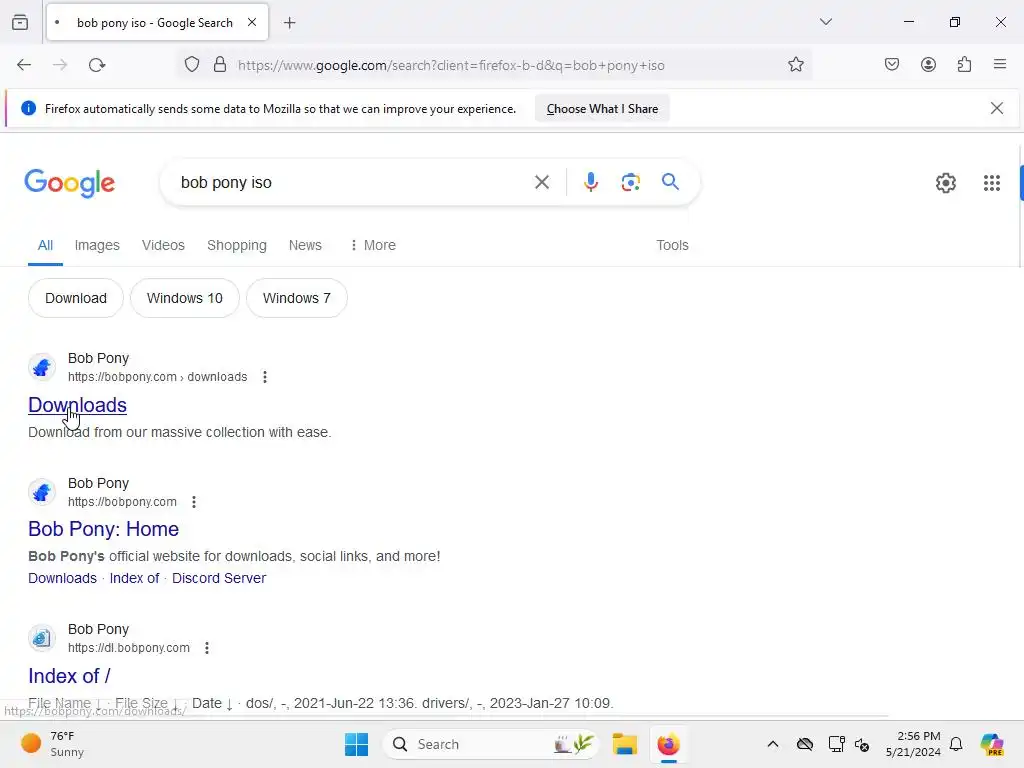The width and height of the screenshot is (1024, 768).
Task: Go back to the previous page
Action: tap(24, 65)
